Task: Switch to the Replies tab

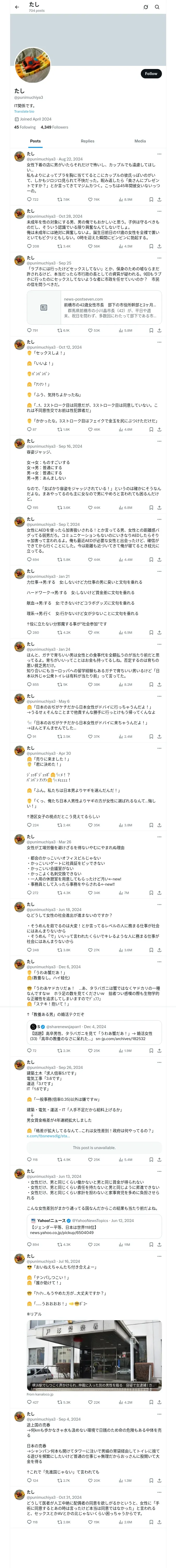Action: click(87, 141)
